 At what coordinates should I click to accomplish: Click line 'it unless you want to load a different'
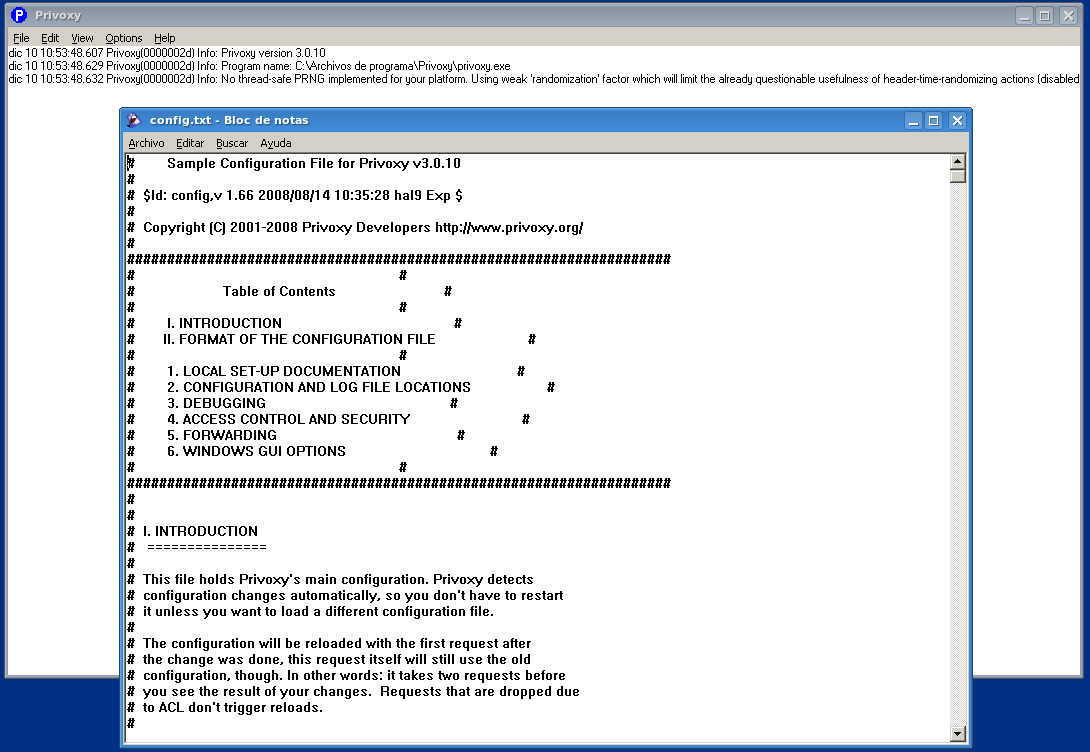coord(318,612)
